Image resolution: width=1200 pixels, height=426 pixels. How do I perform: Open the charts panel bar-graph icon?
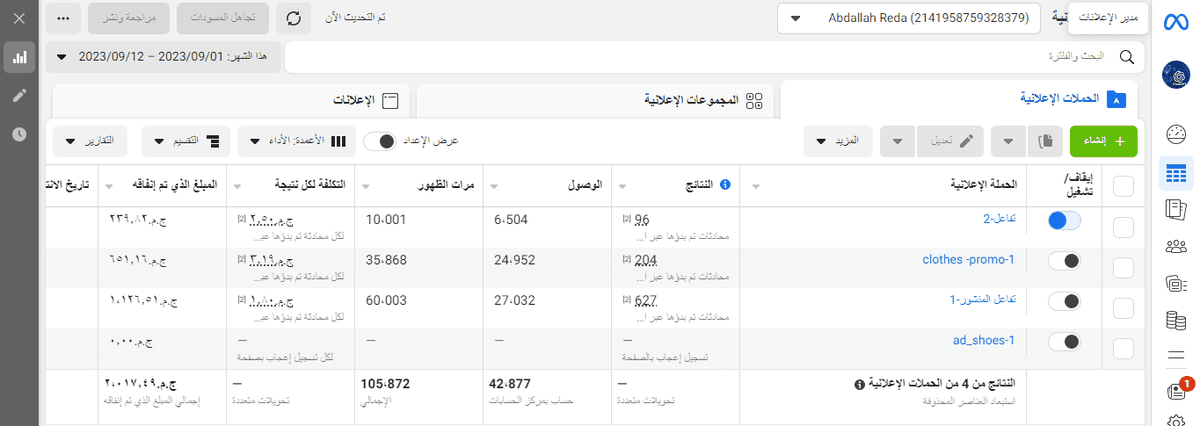(x=19, y=57)
